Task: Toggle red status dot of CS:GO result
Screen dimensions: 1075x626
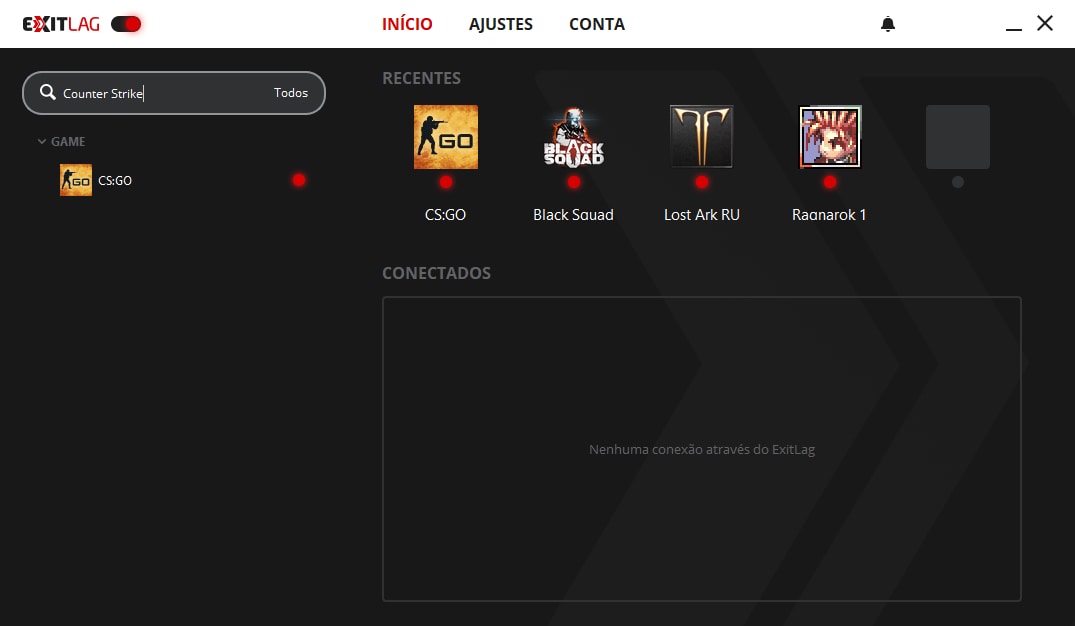Action: tap(299, 180)
